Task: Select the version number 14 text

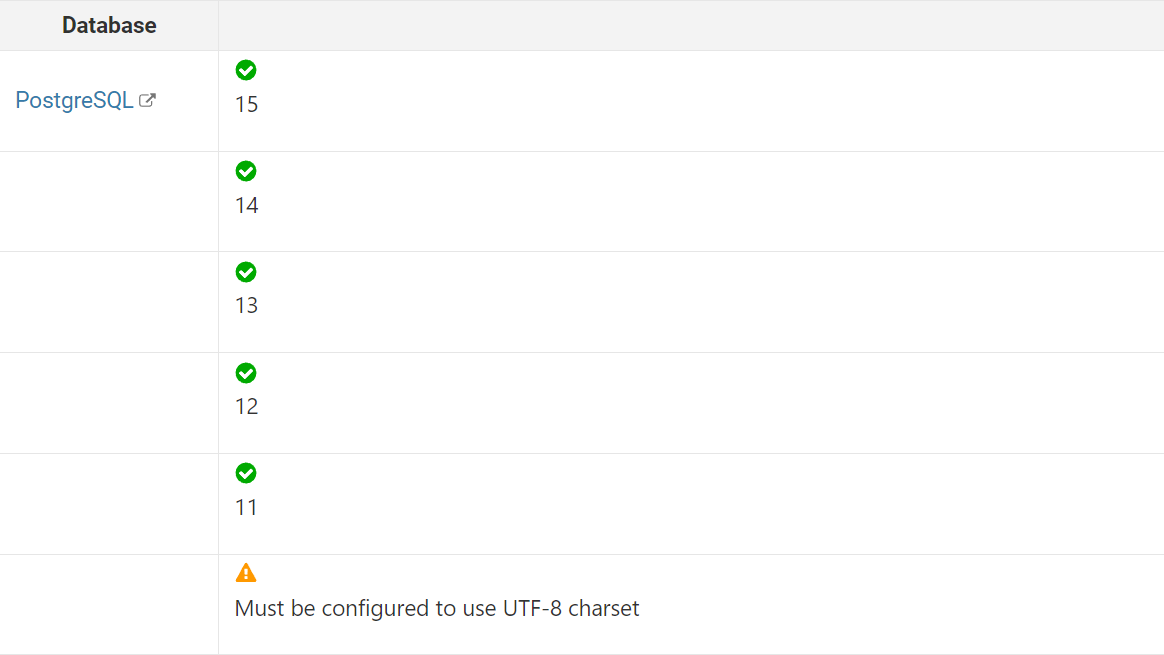Action: pos(246,206)
